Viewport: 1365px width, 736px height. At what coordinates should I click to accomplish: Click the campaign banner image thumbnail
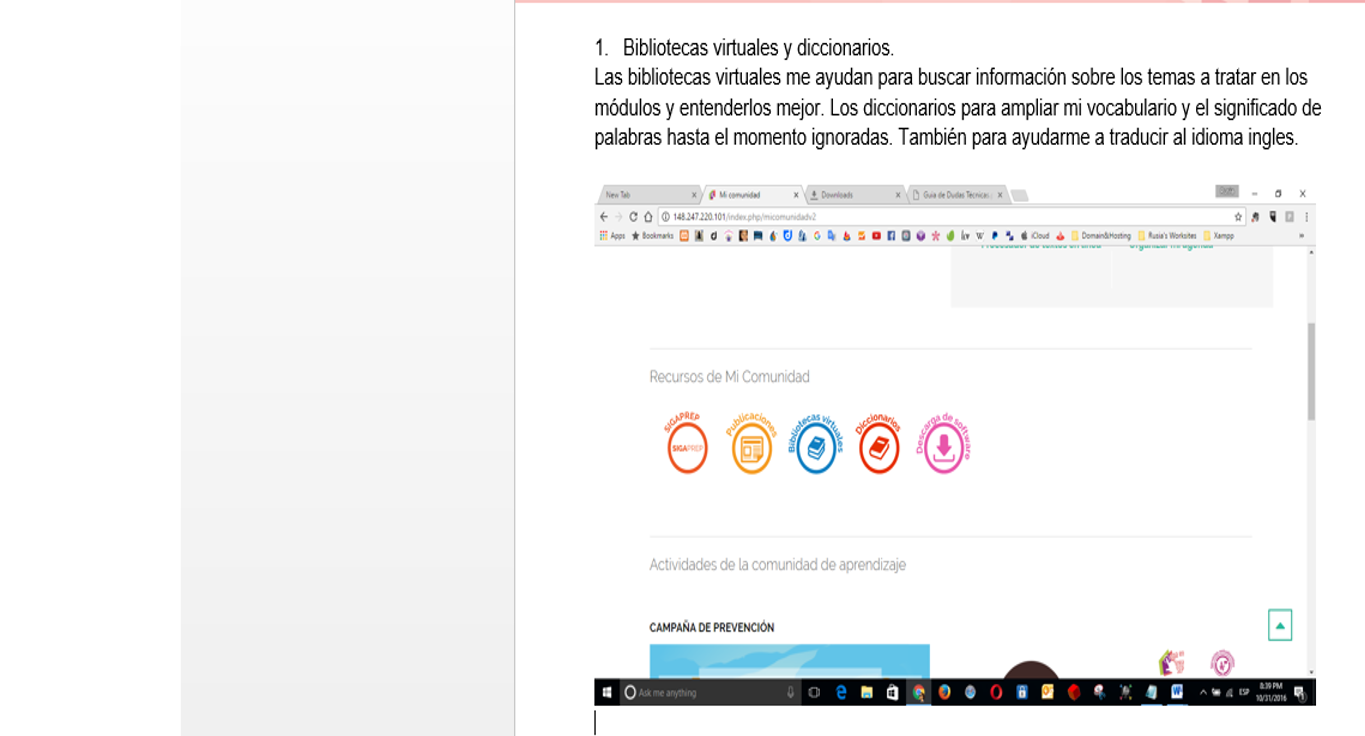point(790,661)
